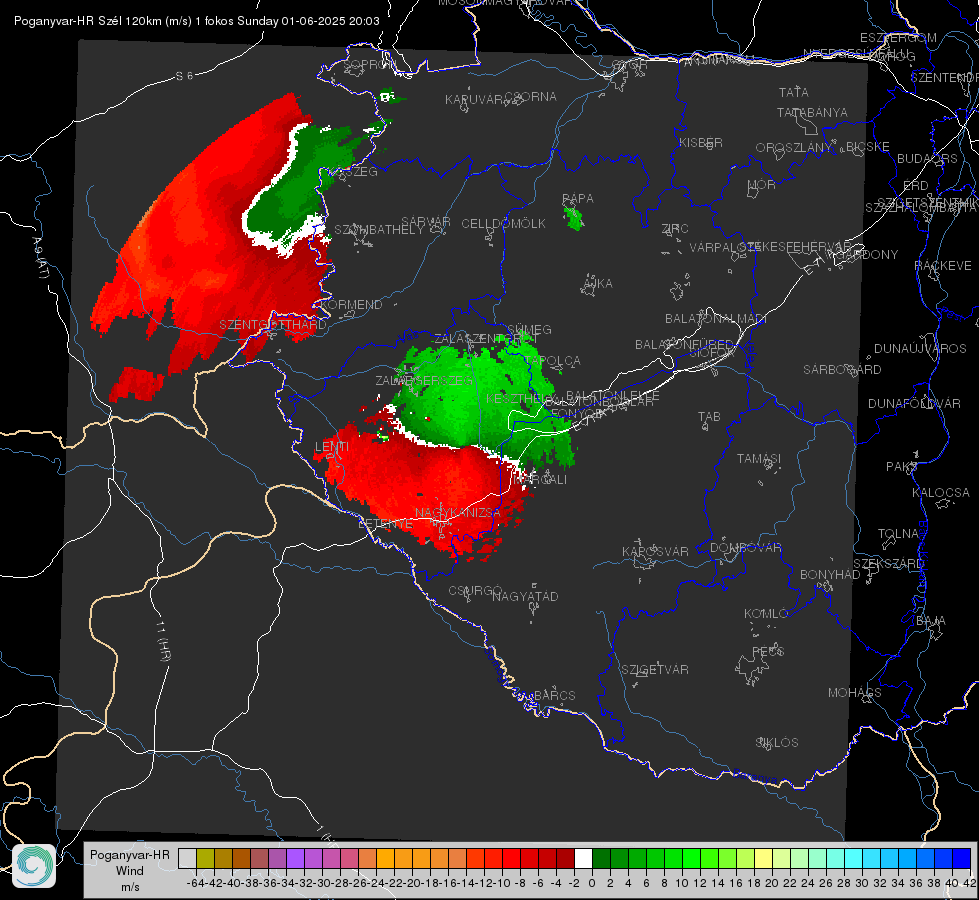Click the TAB town label
The width and height of the screenshot is (979, 900).
709,417
